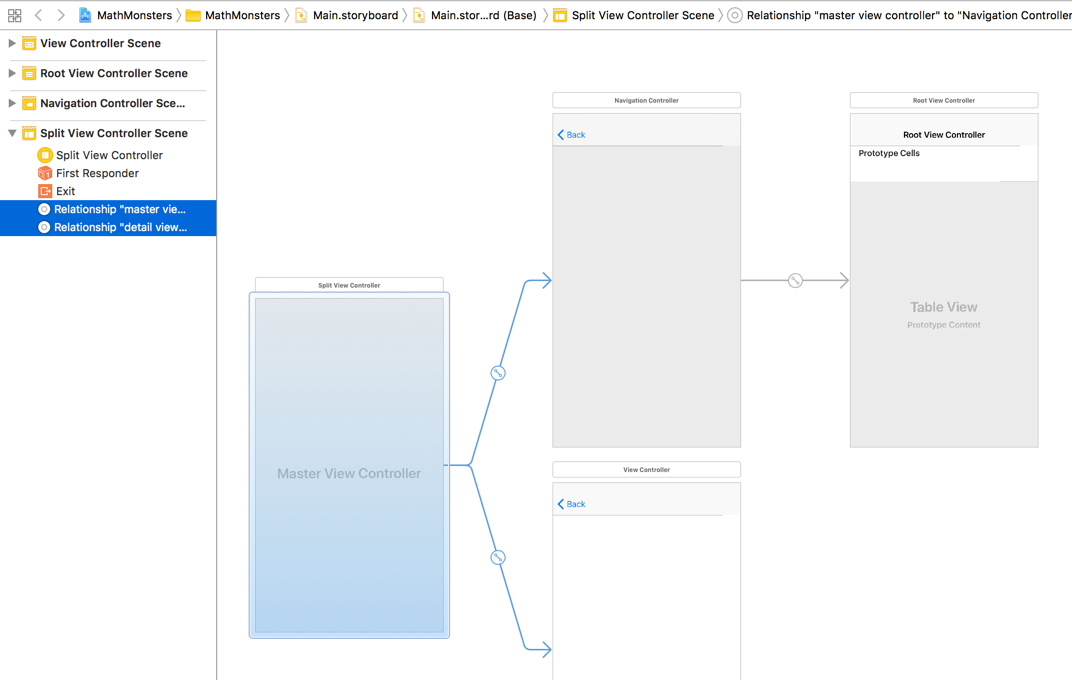Open the related items grid icon
The height and width of the screenshot is (680, 1072).
[x=14, y=15]
